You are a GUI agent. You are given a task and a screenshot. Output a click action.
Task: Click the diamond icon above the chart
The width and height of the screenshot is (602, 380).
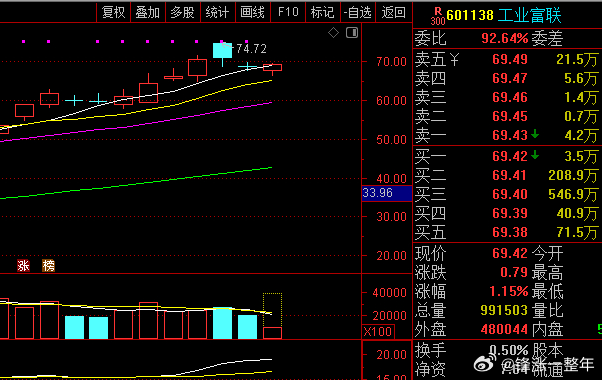click(x=333, y=33)
